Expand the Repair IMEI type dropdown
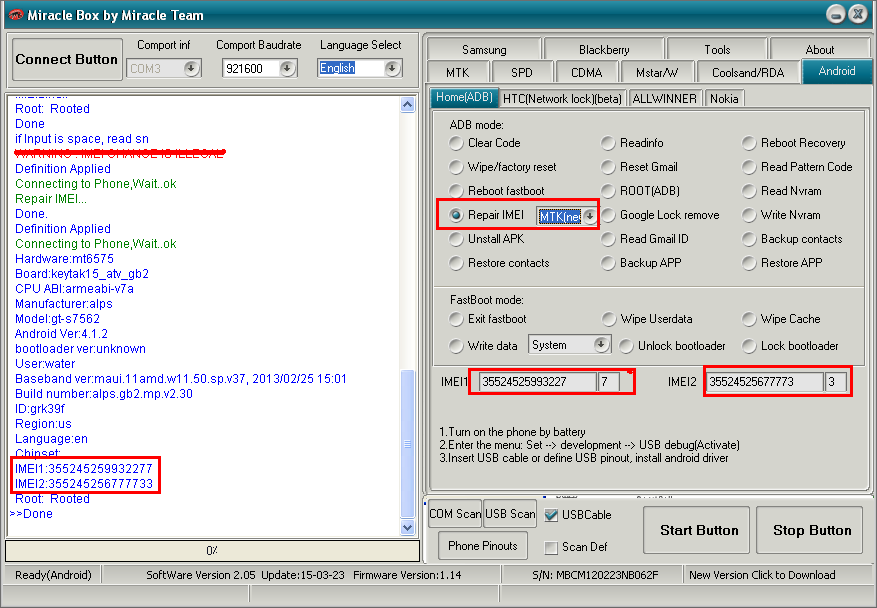The image size is (877, 608). point(590,216)
